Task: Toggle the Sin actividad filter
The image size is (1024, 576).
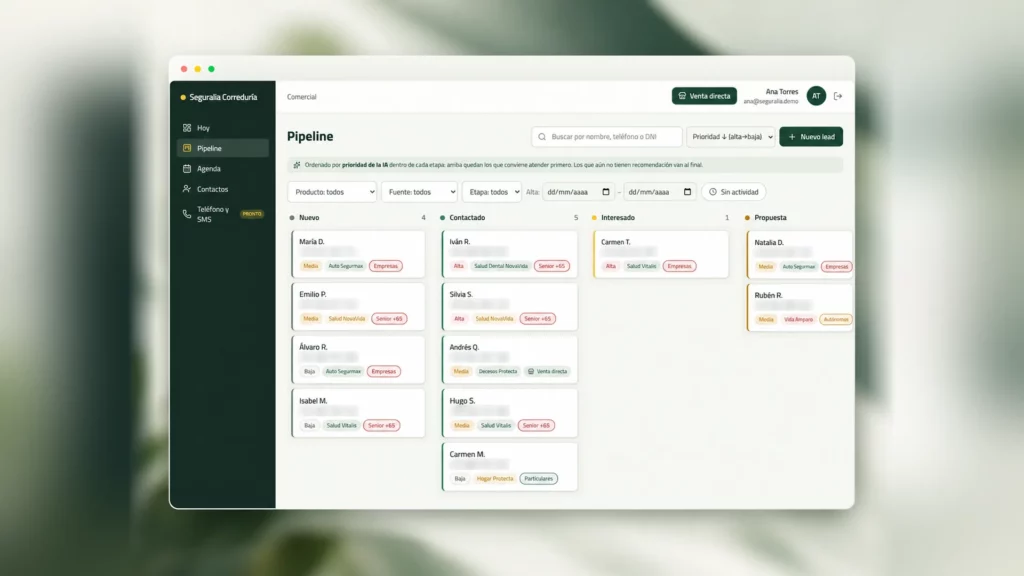Action: pyautogui.click(x=733, y=192)
